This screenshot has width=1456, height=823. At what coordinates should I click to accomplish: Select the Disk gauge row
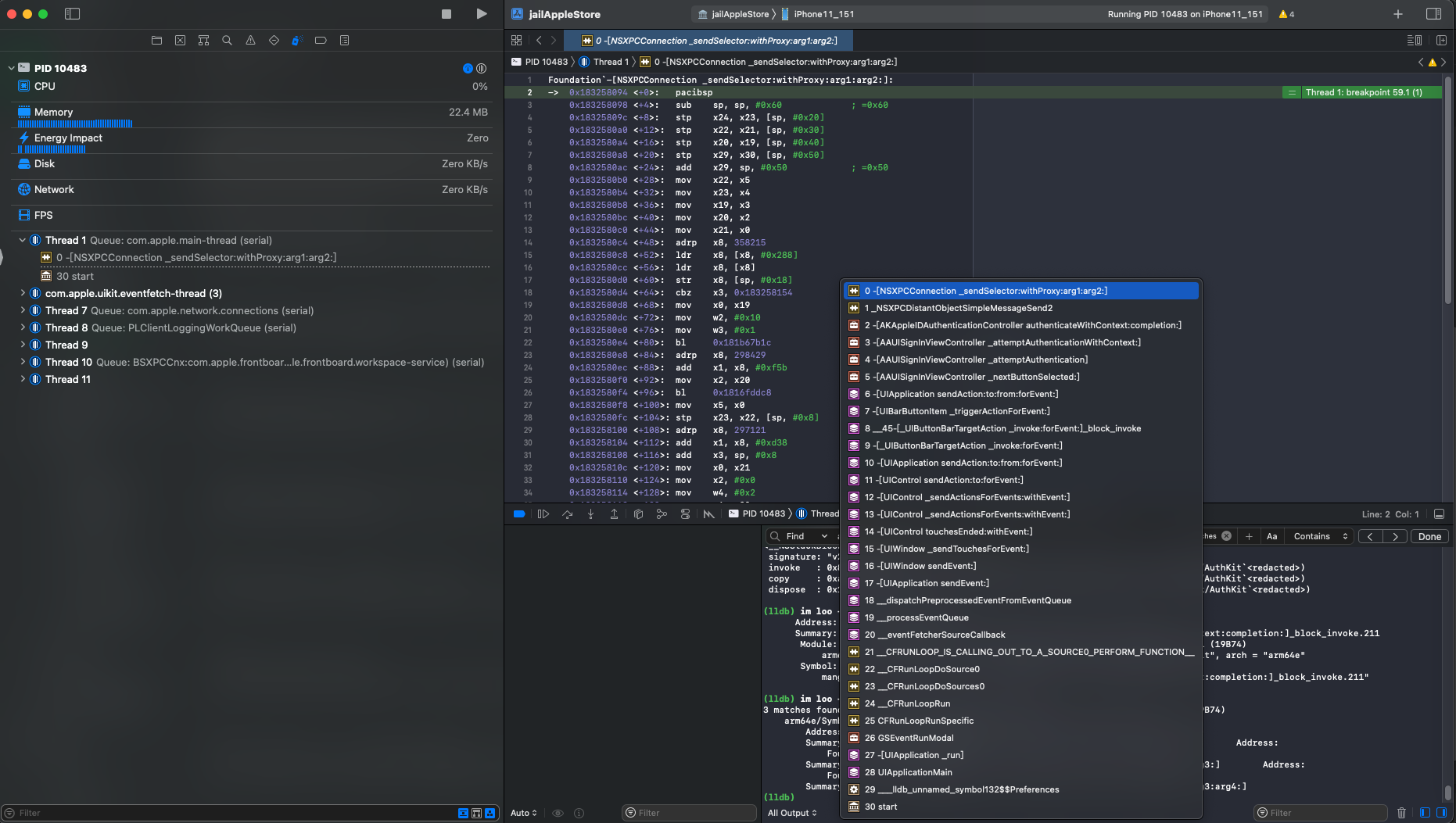point(252,163)
